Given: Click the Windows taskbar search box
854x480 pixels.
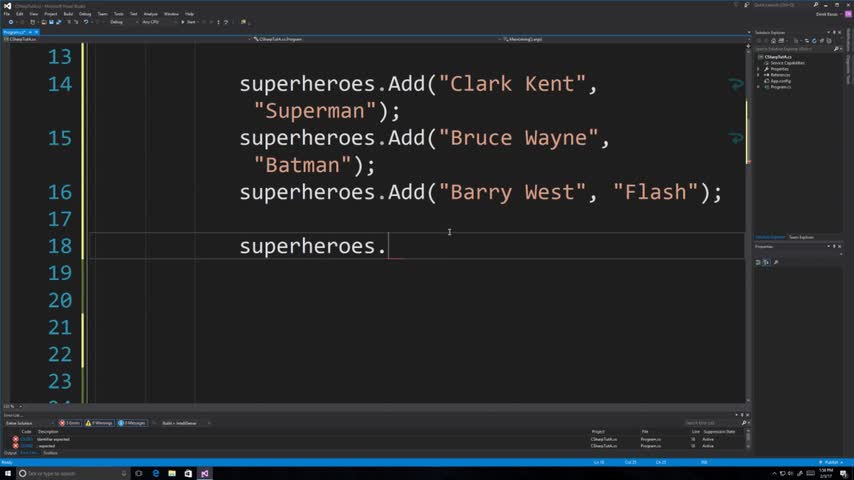Looking at the screenshot, I should [74, 473].
